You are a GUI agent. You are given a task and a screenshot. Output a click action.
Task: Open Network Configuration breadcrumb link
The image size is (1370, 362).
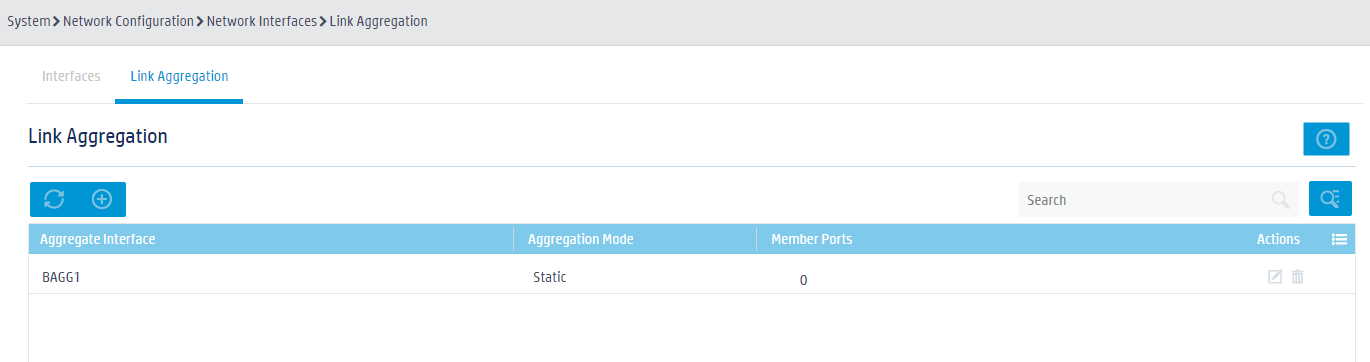coord(128,21)
